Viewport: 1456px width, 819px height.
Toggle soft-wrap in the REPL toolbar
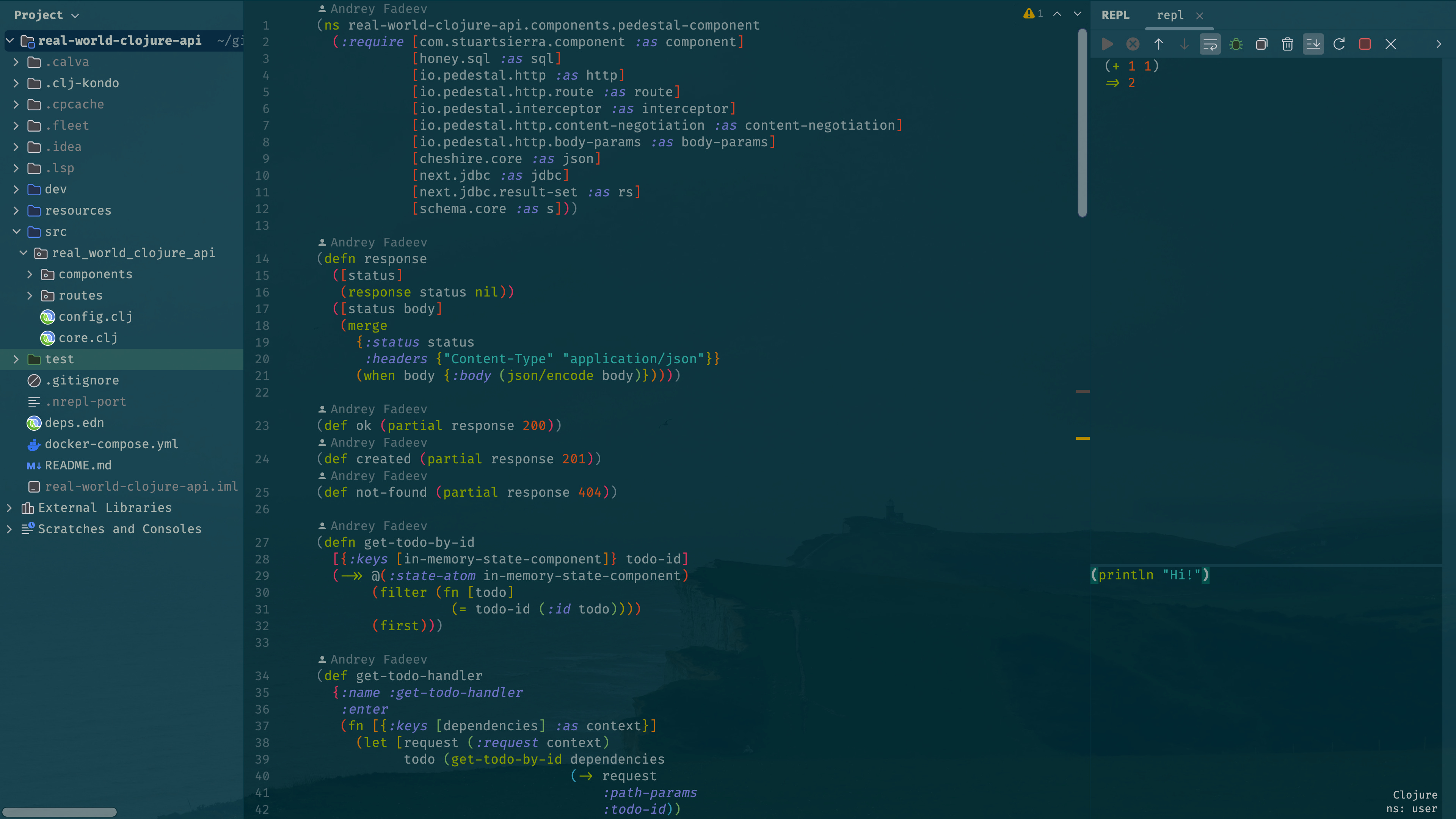[1210, 44]
